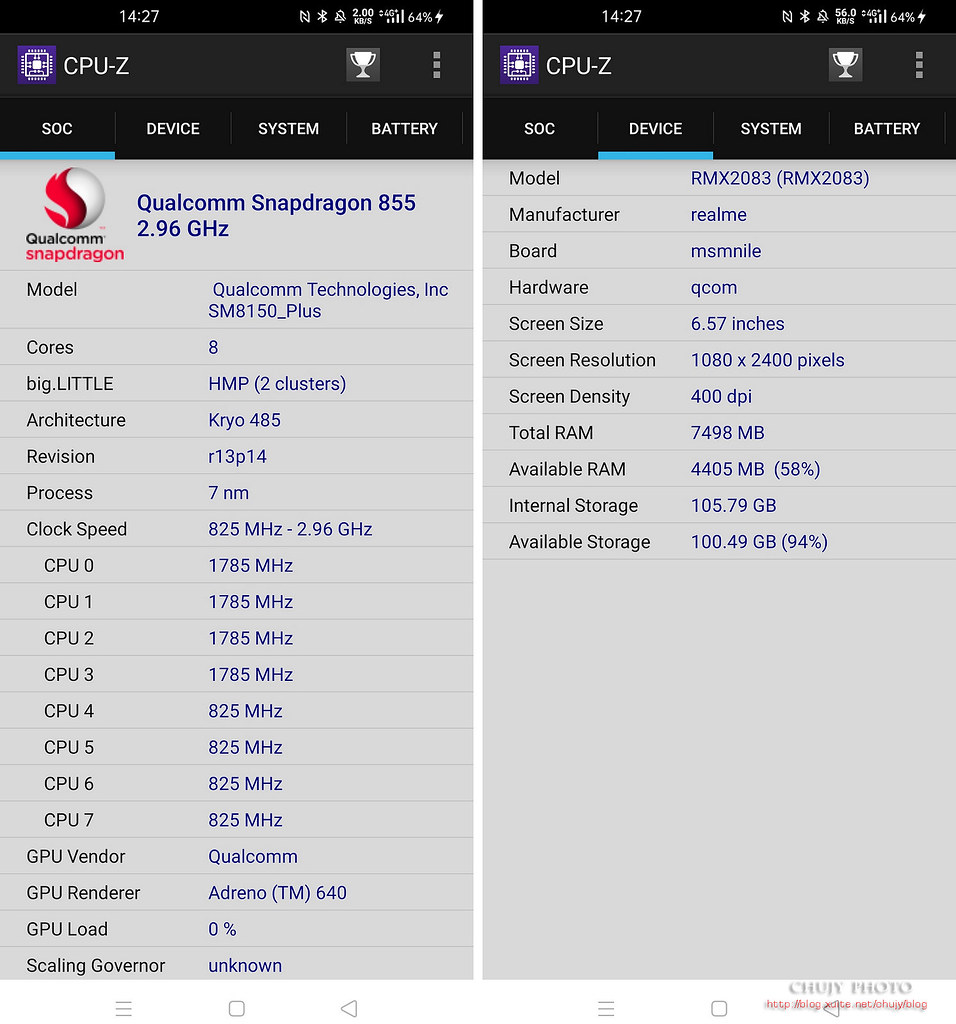Tap the CPU 7 frequency row

coord(236,820)
